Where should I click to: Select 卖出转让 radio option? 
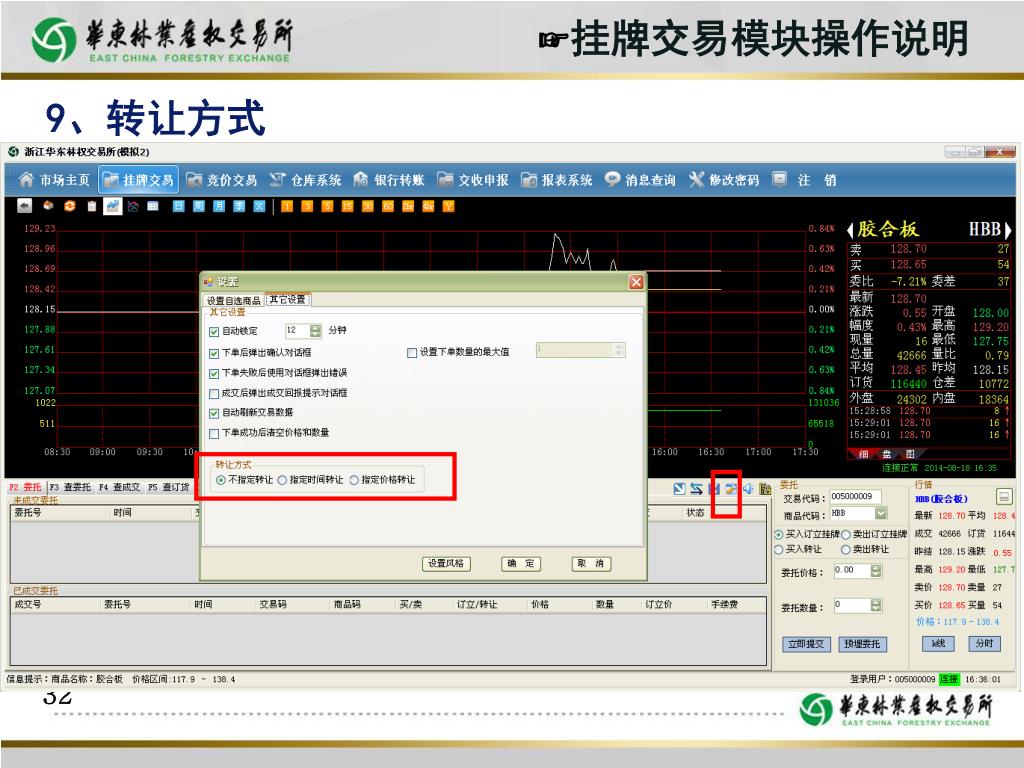[x=846, y=549]
